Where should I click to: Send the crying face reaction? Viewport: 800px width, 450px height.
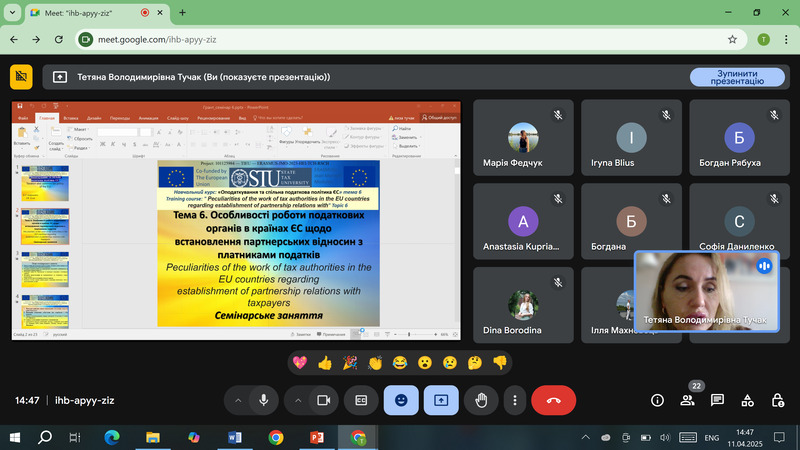450,363
